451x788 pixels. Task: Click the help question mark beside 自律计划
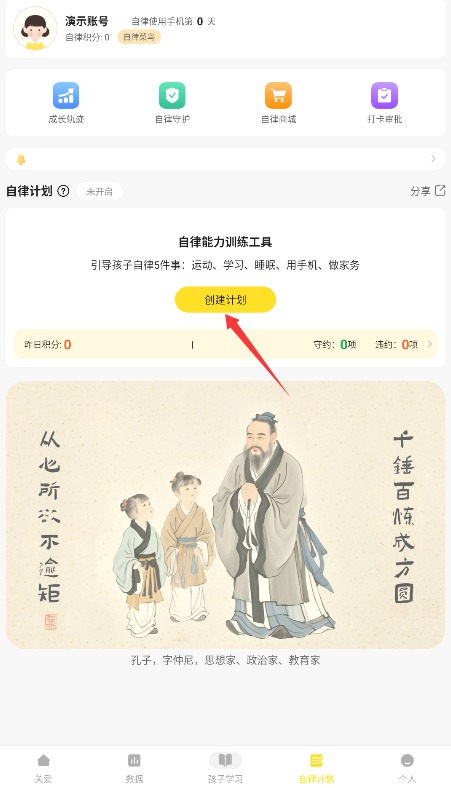click(x=63, y=191)
